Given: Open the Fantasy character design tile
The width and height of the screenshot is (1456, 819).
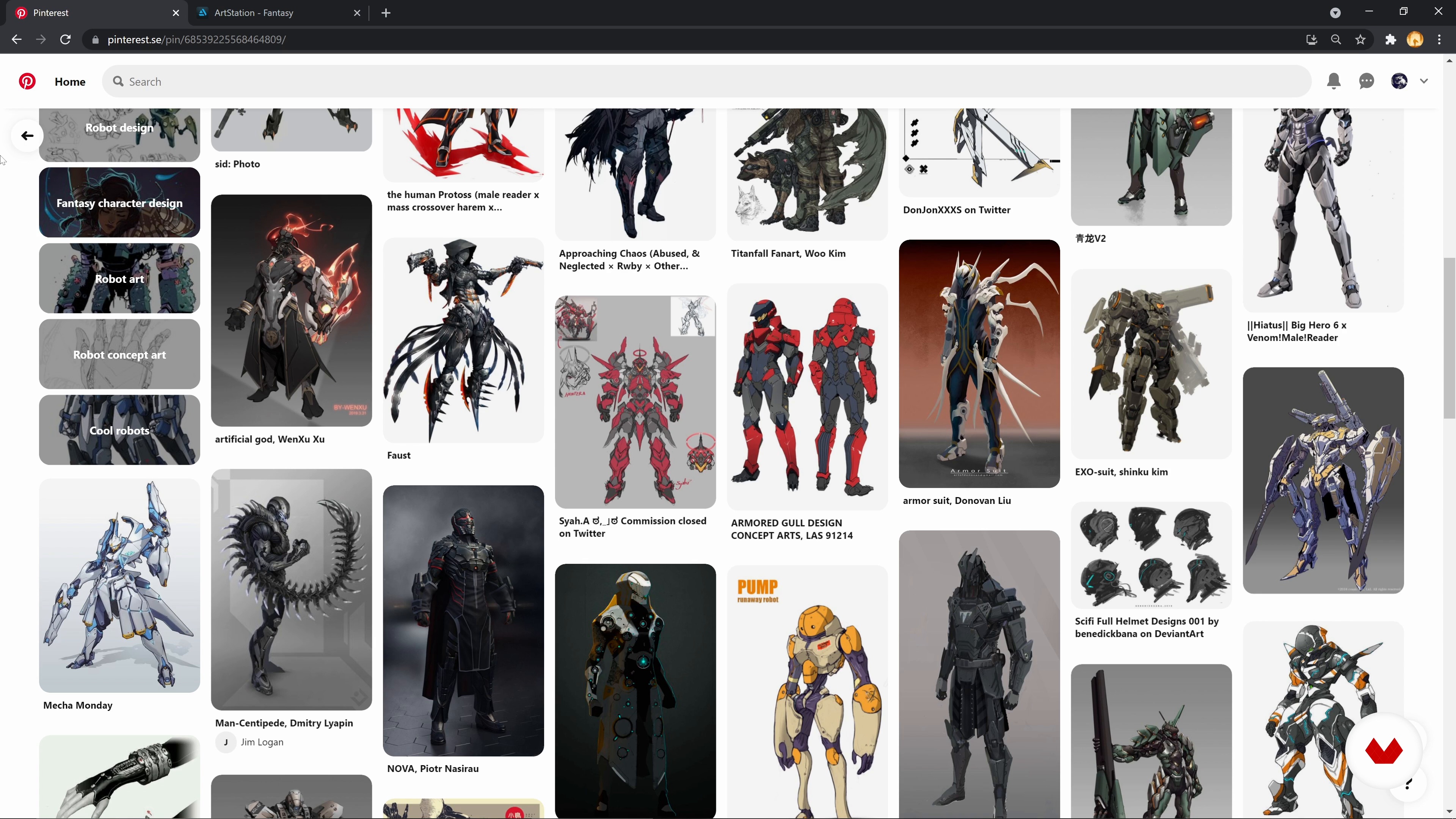Looking at the screenshot, I should 119,202.
